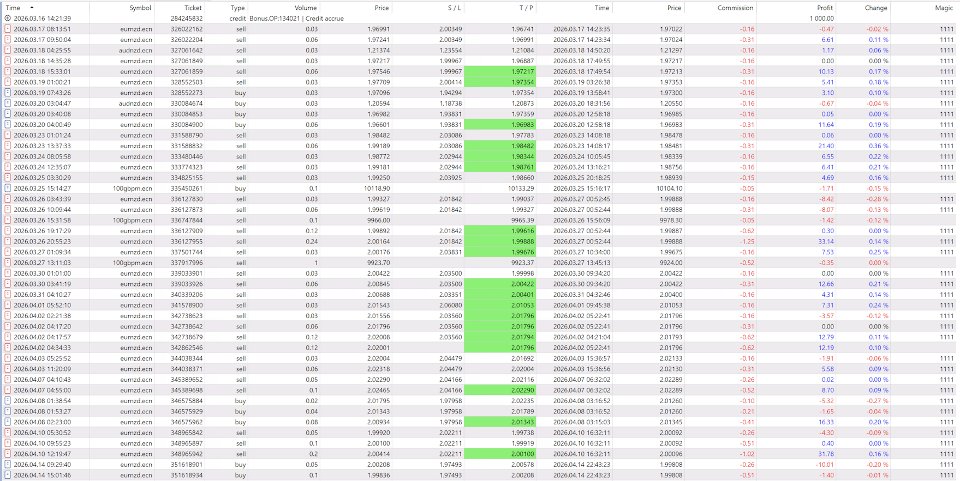The image size is (960, 481).
Task: Click the row icon for 2026.04.02 04:34:33
Action: tap(7, 347)
